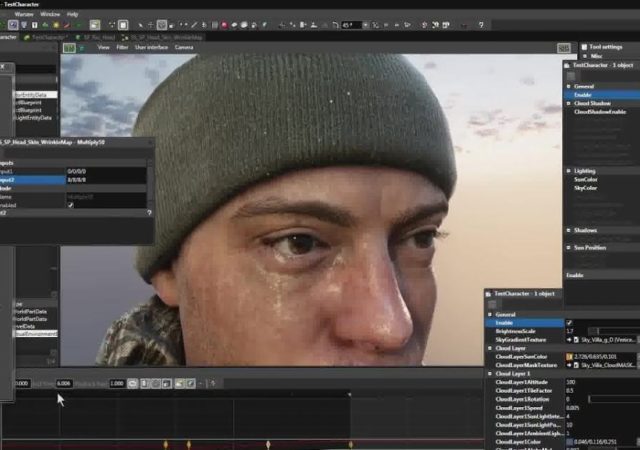
Task: Click the end time field showing 6.000
Action: point(64,383)
